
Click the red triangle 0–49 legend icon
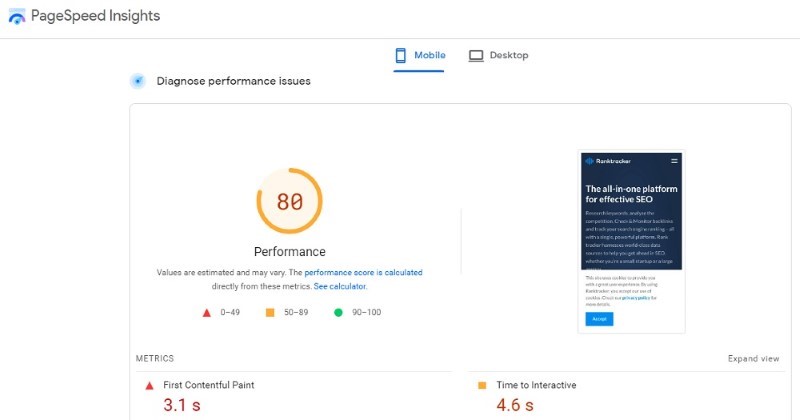click(207, 313)
